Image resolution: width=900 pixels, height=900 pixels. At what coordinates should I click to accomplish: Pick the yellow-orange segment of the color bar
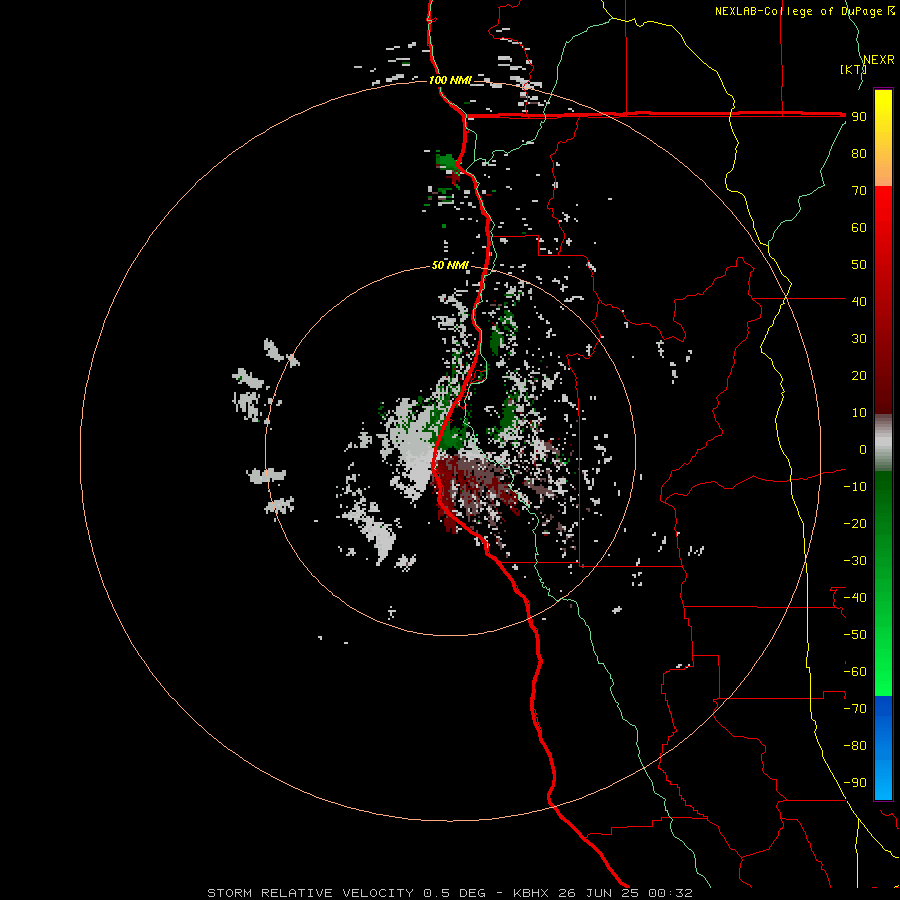[883, 138]
